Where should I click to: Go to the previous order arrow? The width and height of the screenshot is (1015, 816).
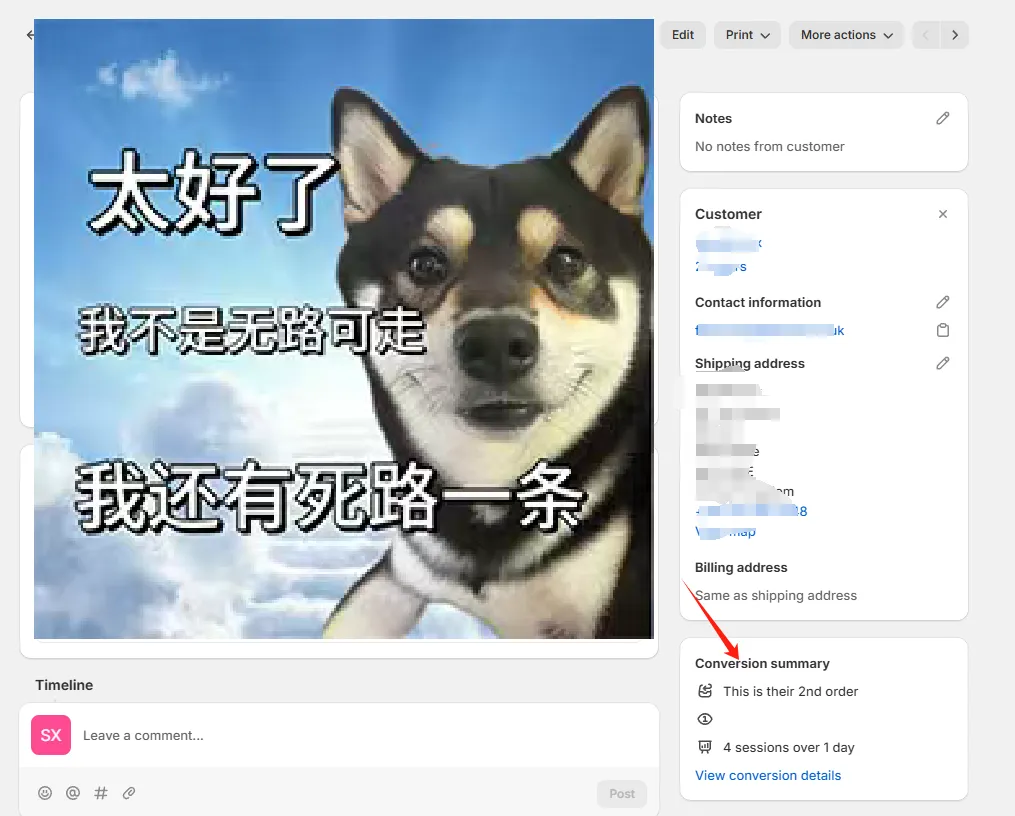925,35
